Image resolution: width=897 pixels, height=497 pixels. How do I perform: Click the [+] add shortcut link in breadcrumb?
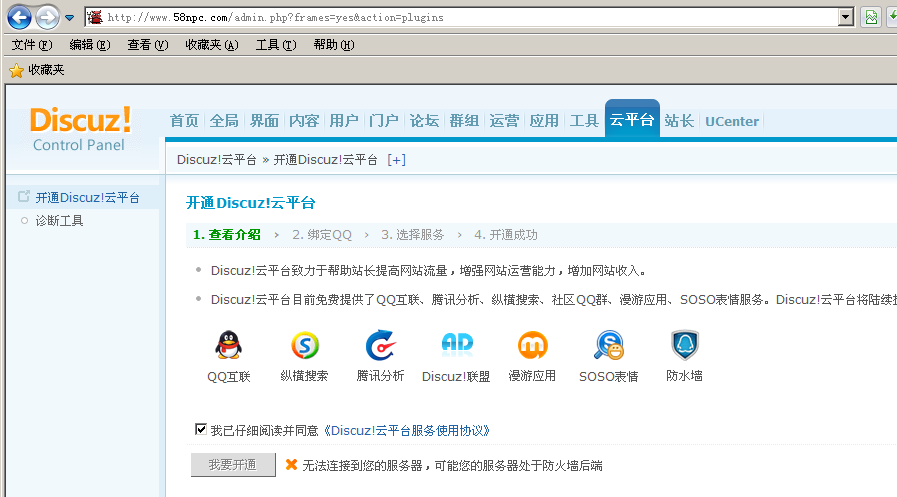click(x=396, y=160)
